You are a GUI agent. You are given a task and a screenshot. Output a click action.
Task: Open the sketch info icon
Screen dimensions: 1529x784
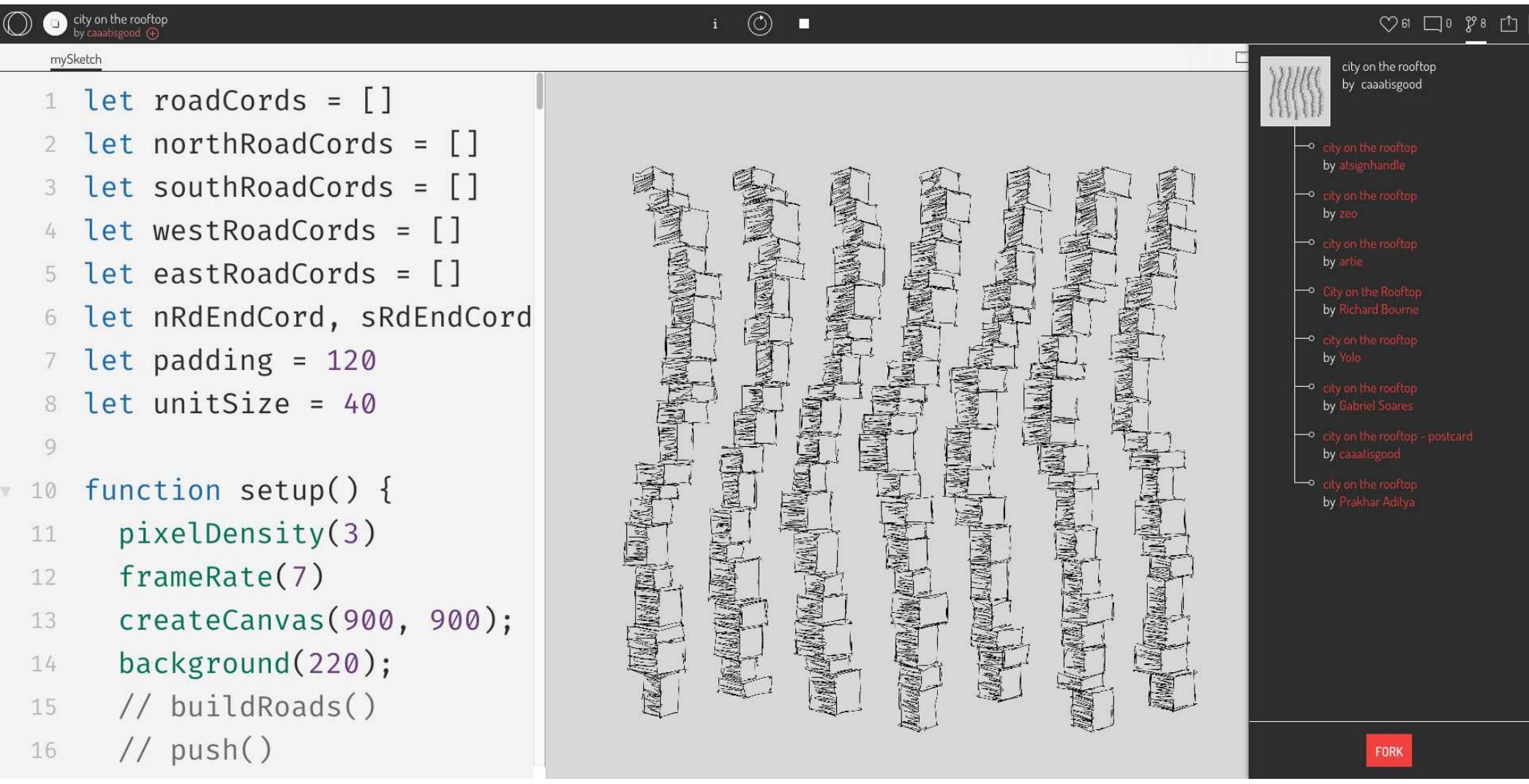715,24
